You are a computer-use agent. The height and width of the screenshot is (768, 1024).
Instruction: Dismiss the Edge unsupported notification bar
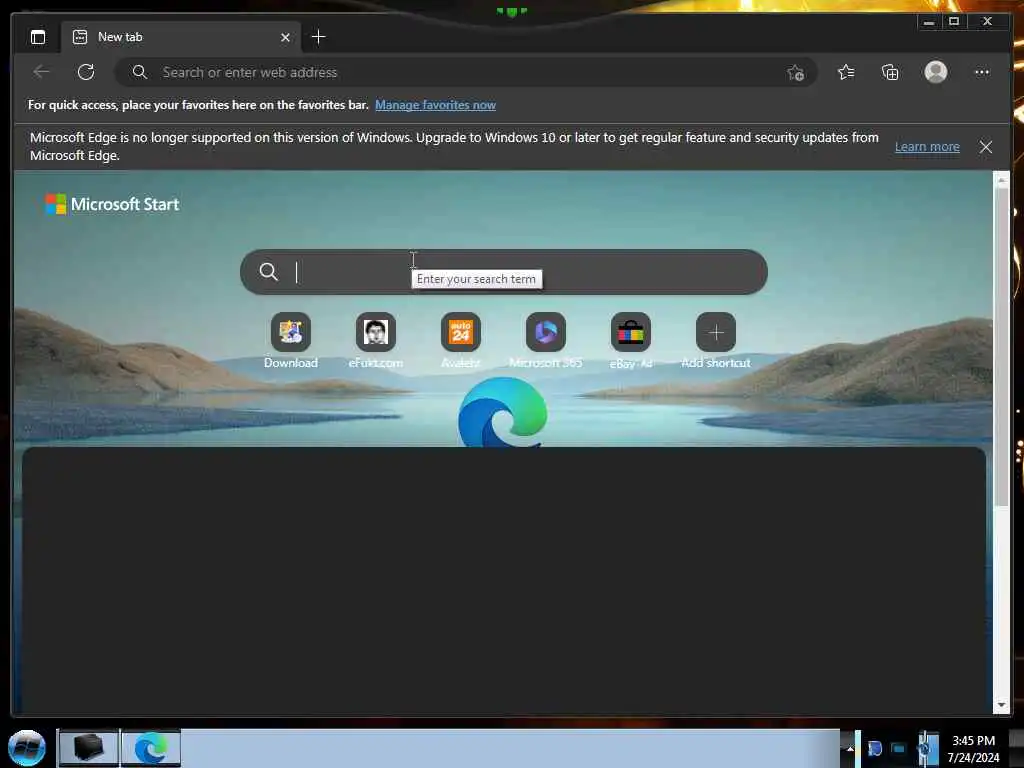pos(985,147)
